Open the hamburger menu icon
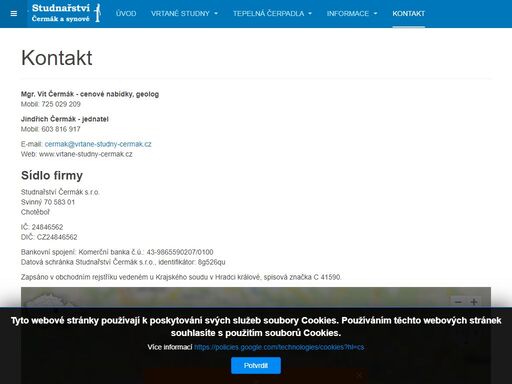 (14, 14)
